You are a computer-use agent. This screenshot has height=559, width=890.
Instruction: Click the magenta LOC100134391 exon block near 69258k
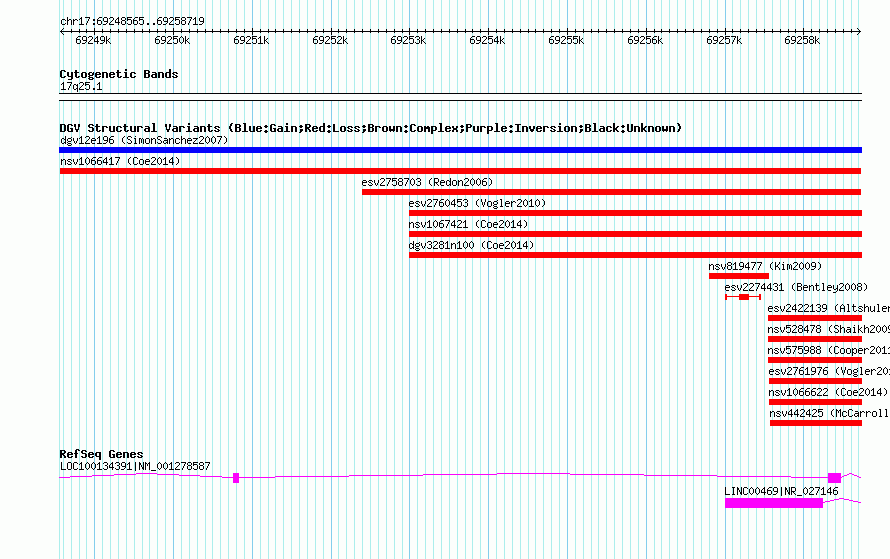[x=834, y=478]
